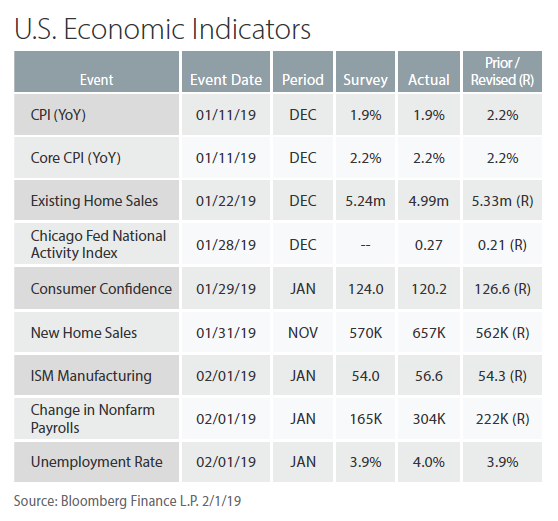This screenshot has width=558, height=521.
Task: Click the 304K actual payrolls value
Action: pos(429,419)
